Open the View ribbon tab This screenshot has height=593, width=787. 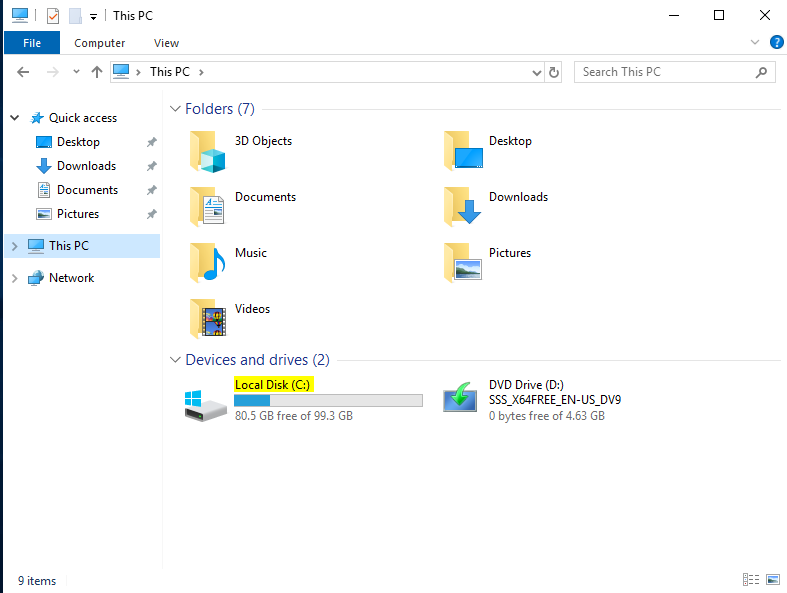tap(166, 43)
